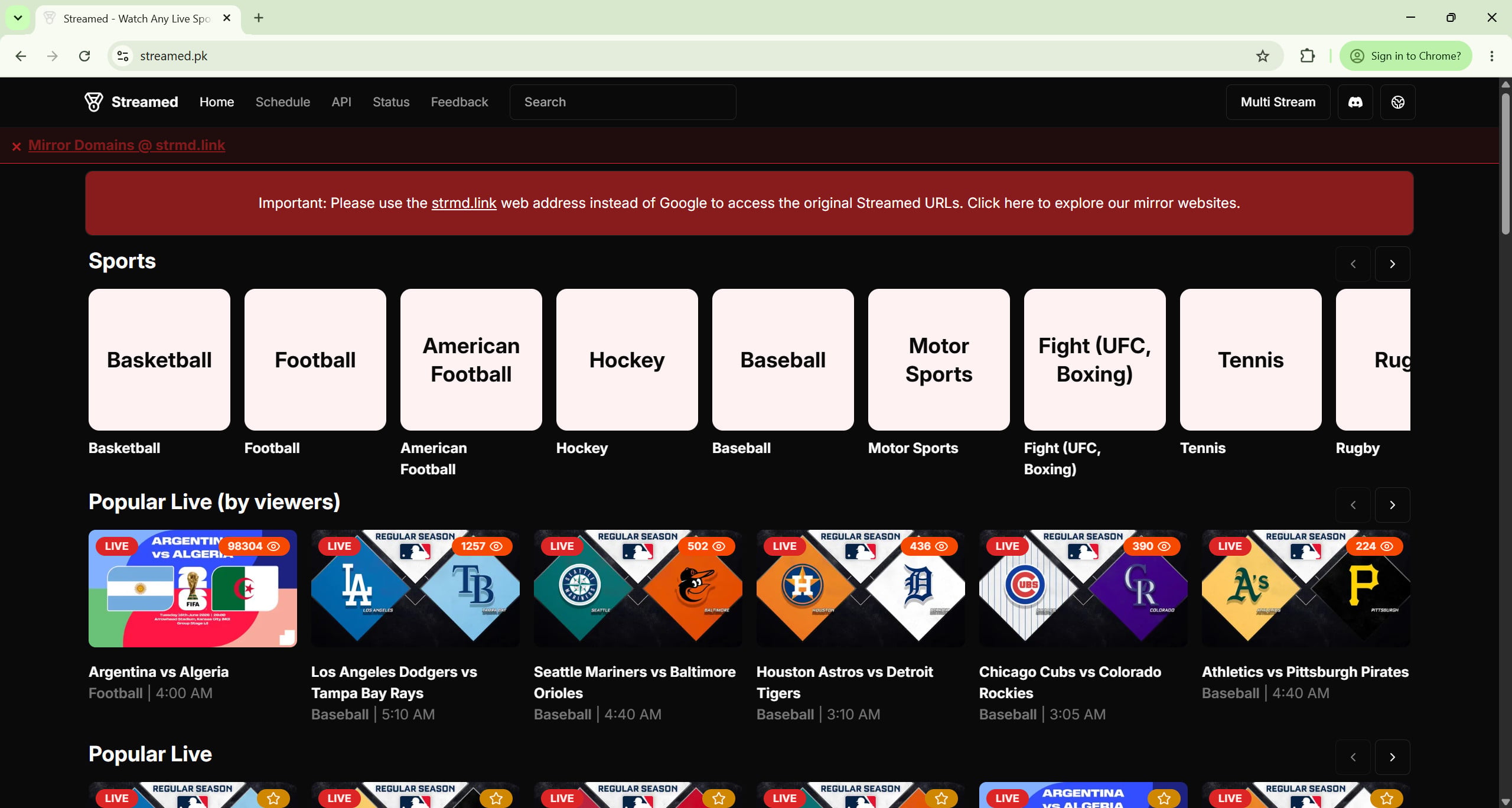The height and width of the screenshot is (808, 1512).
Task: Move the Popular Live carousel backward
Action: [x=1353, y=757]
